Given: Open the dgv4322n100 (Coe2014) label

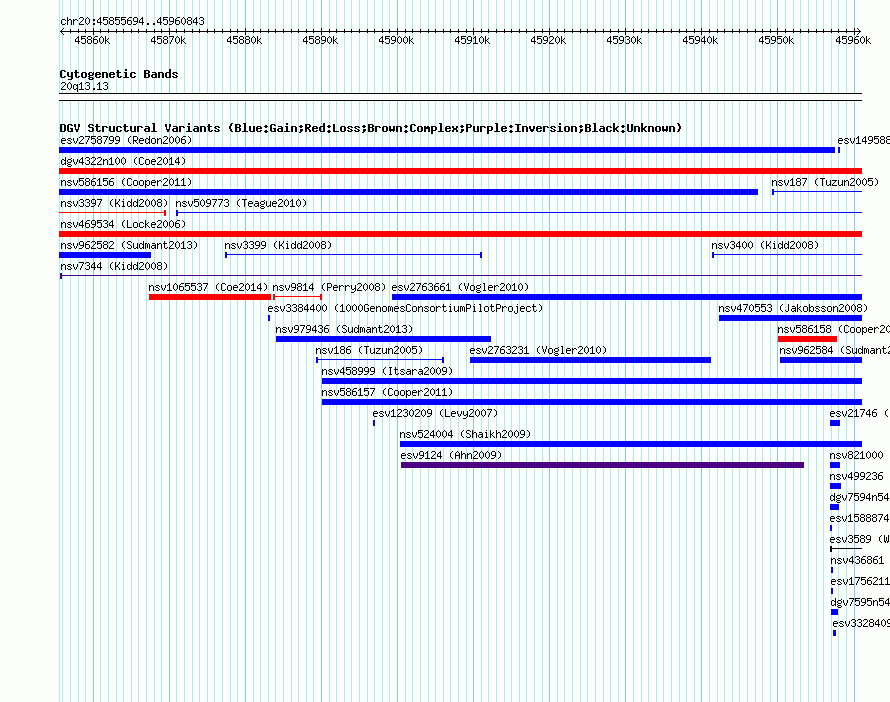Looking at the screenshot, I should pyautogui.click(x=123, y=161).
